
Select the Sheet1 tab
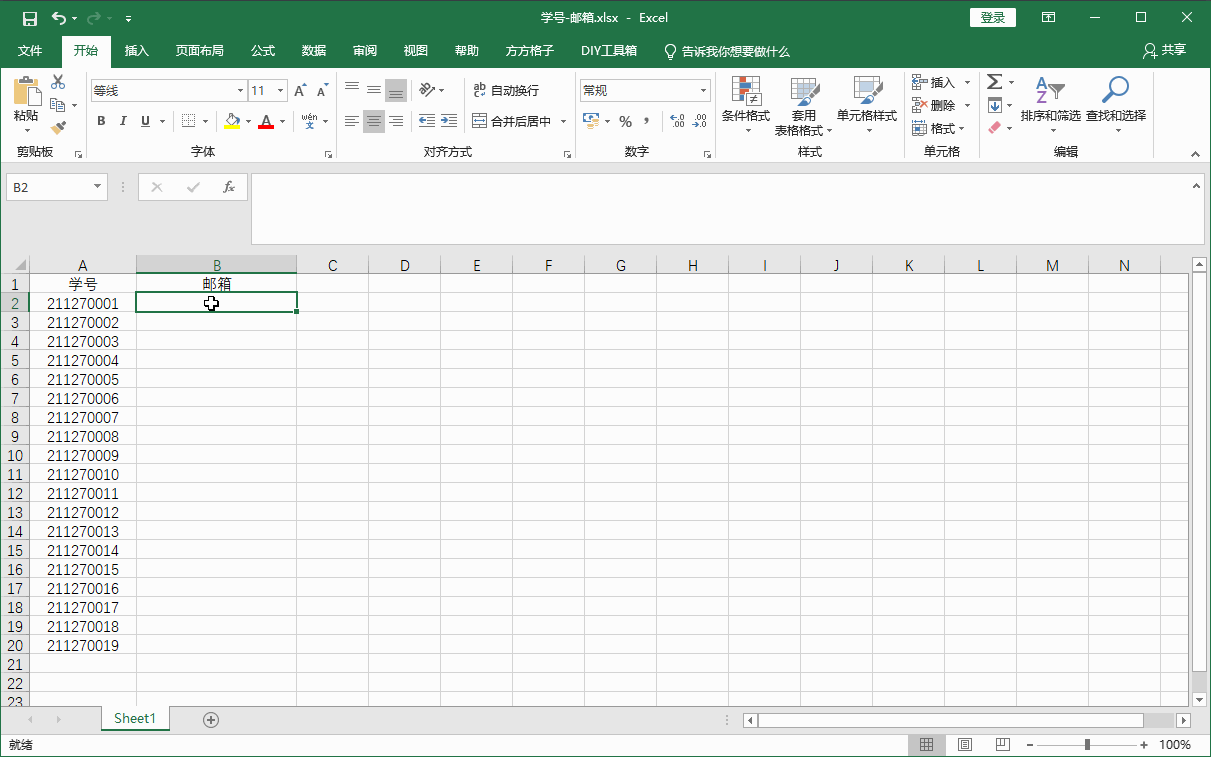click(x=135, y=719)
